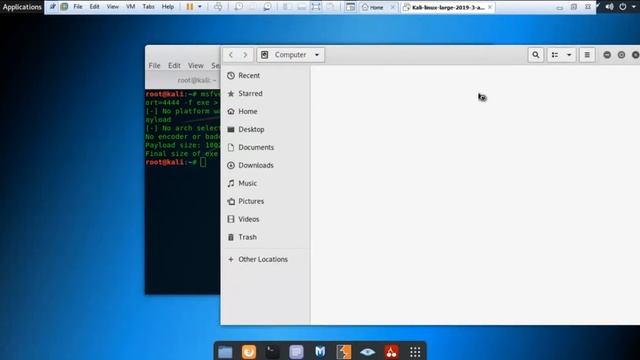Viewport: 640px width, 360px height.
Task: Open VMware Tabs menu
Action: point(149,7)
